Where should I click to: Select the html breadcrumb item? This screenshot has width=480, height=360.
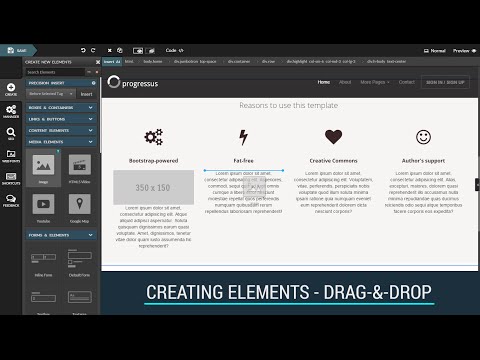click(x=129, y=62)
